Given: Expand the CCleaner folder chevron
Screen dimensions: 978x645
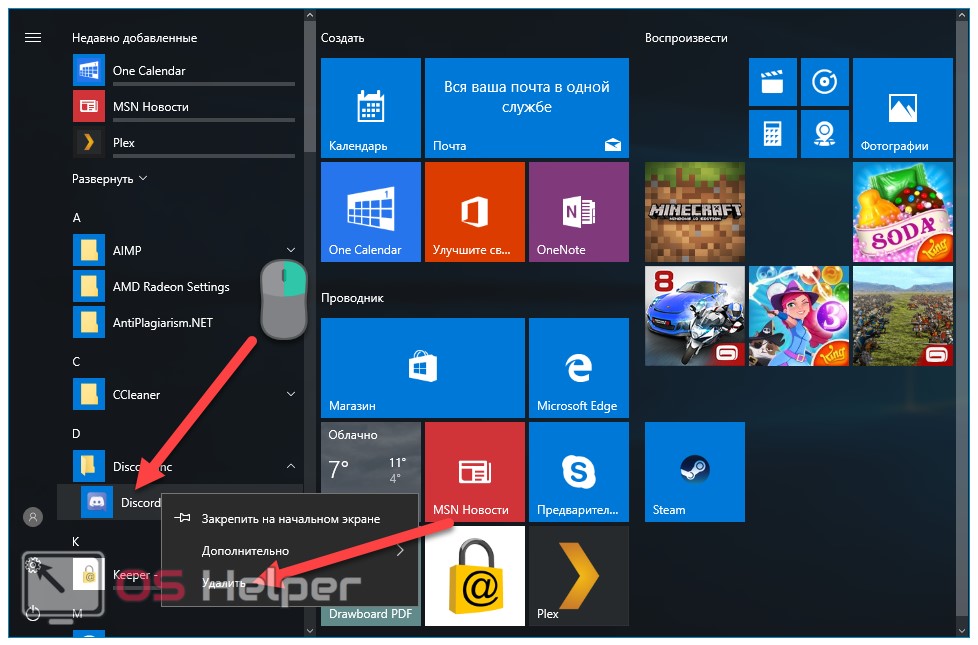Looking at the screenshot, I should click(291, 394).
